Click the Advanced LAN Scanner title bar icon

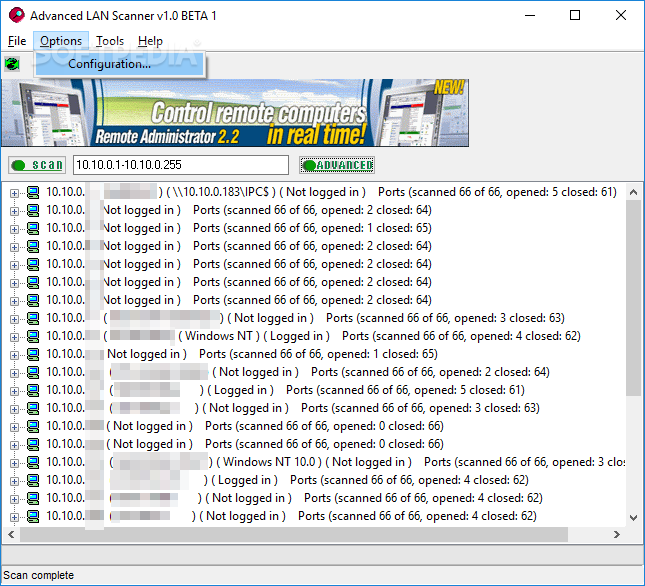pos(16,16)
